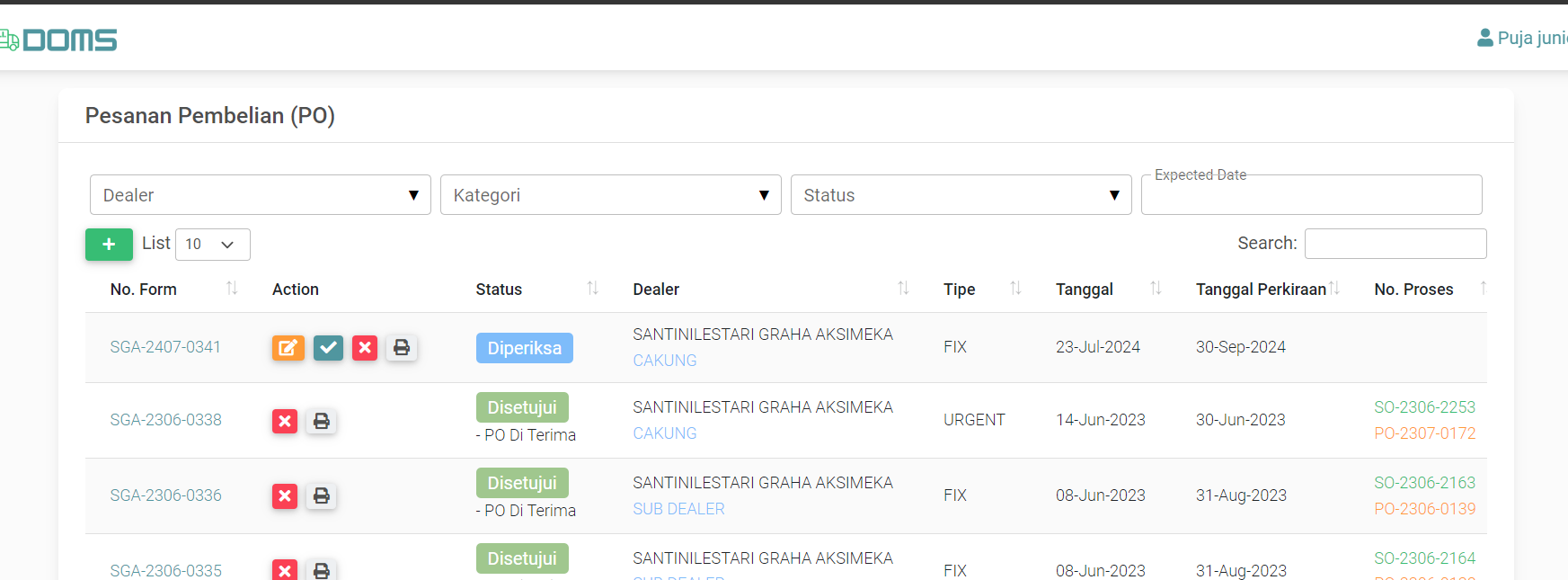Open form link SGA-2407-0341
Screen dimensions: 1568x580
[x=165, y=347]
